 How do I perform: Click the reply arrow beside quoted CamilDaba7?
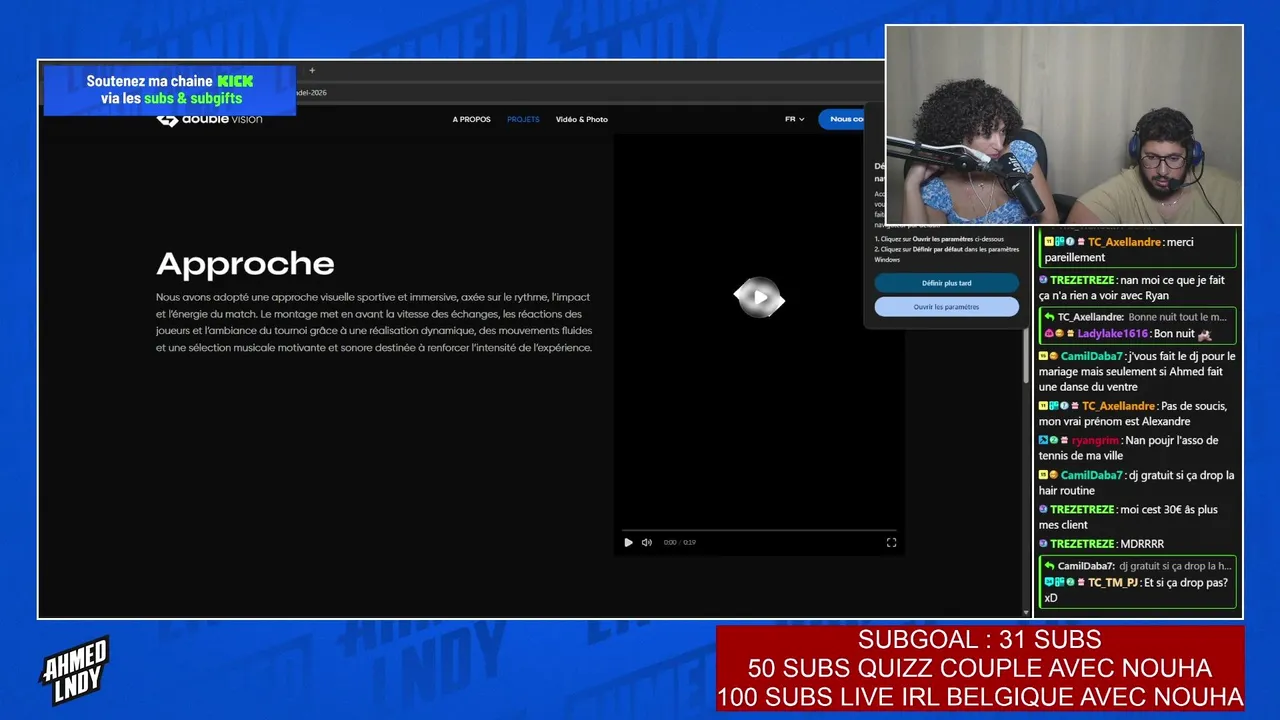pyautogui.click(x=1049, y=566)
